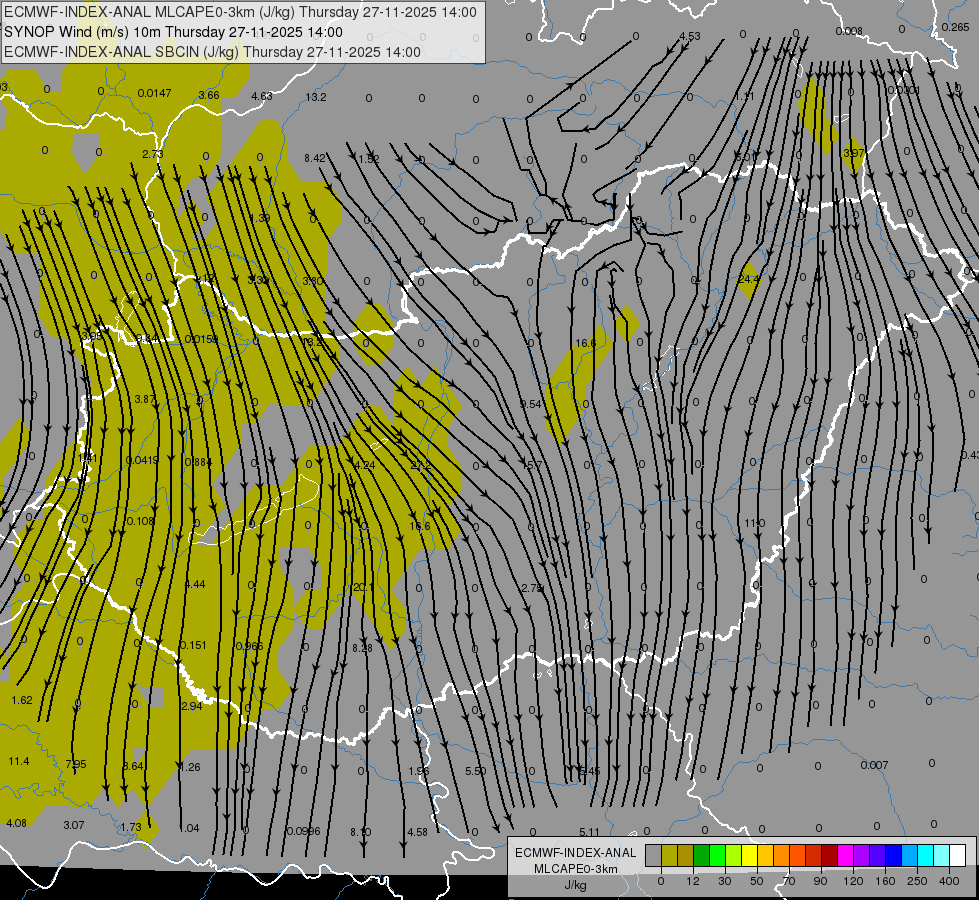Click the map value '11.4'
This screenshot has width=979, height=900.
click(x=19, y=761)
